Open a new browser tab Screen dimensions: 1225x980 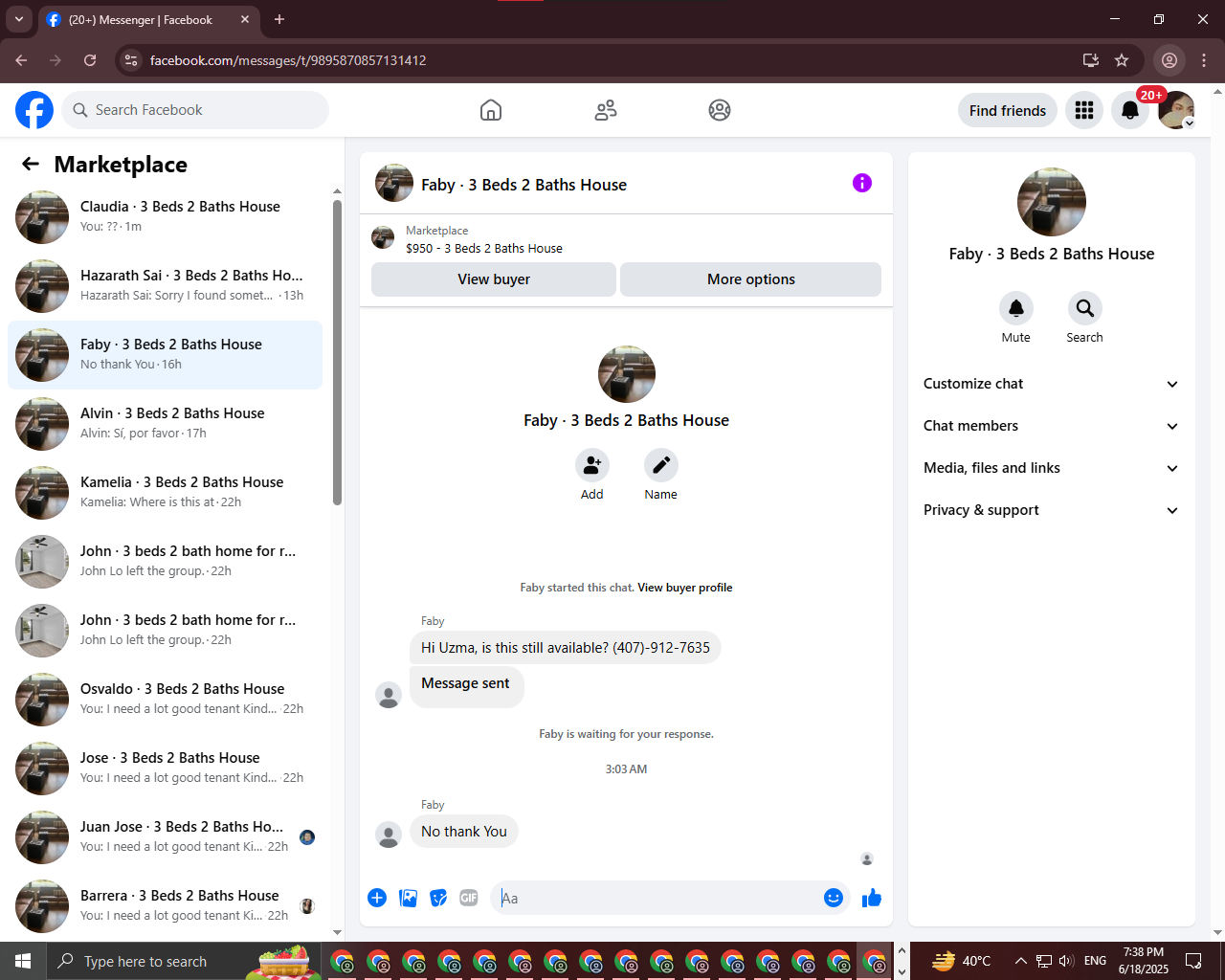pos(279,19)
